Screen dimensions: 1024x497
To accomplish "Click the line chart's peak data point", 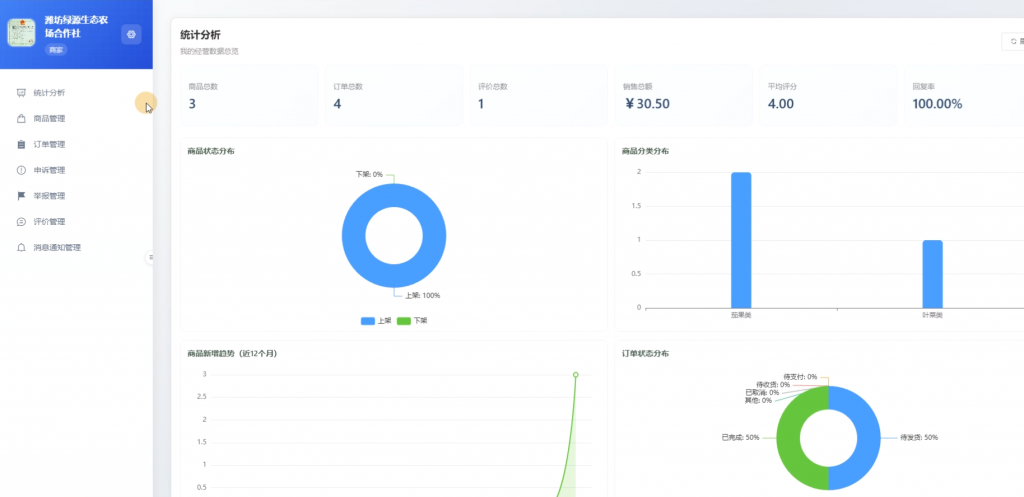I will click(575, 375).
